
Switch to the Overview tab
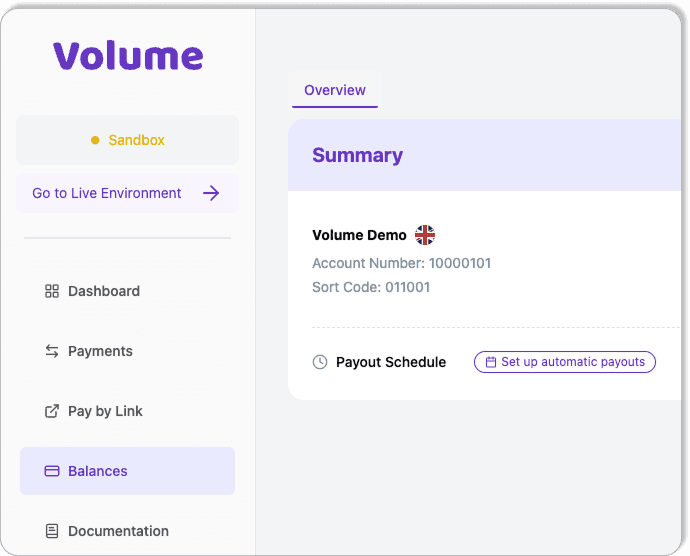coord(335,90)
